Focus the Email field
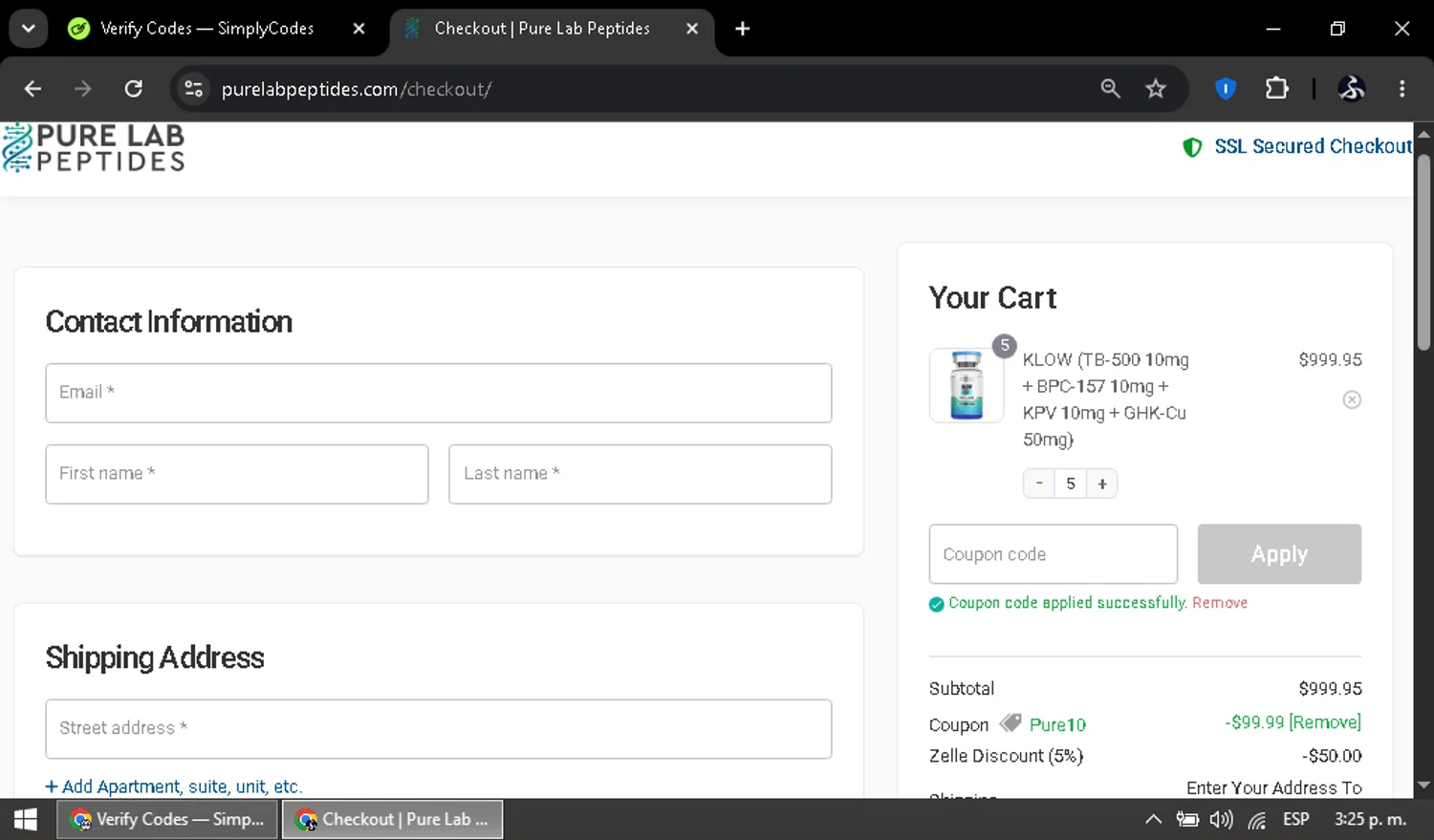This screenshot has height=840, width=1434. [439, 393]
